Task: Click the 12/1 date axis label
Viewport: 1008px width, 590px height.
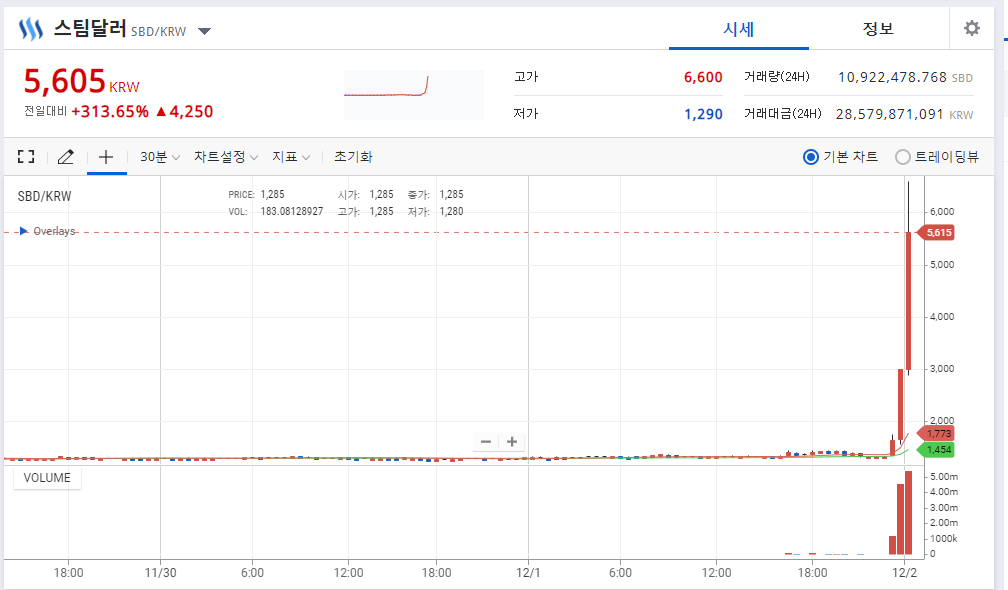Action: 528,573
